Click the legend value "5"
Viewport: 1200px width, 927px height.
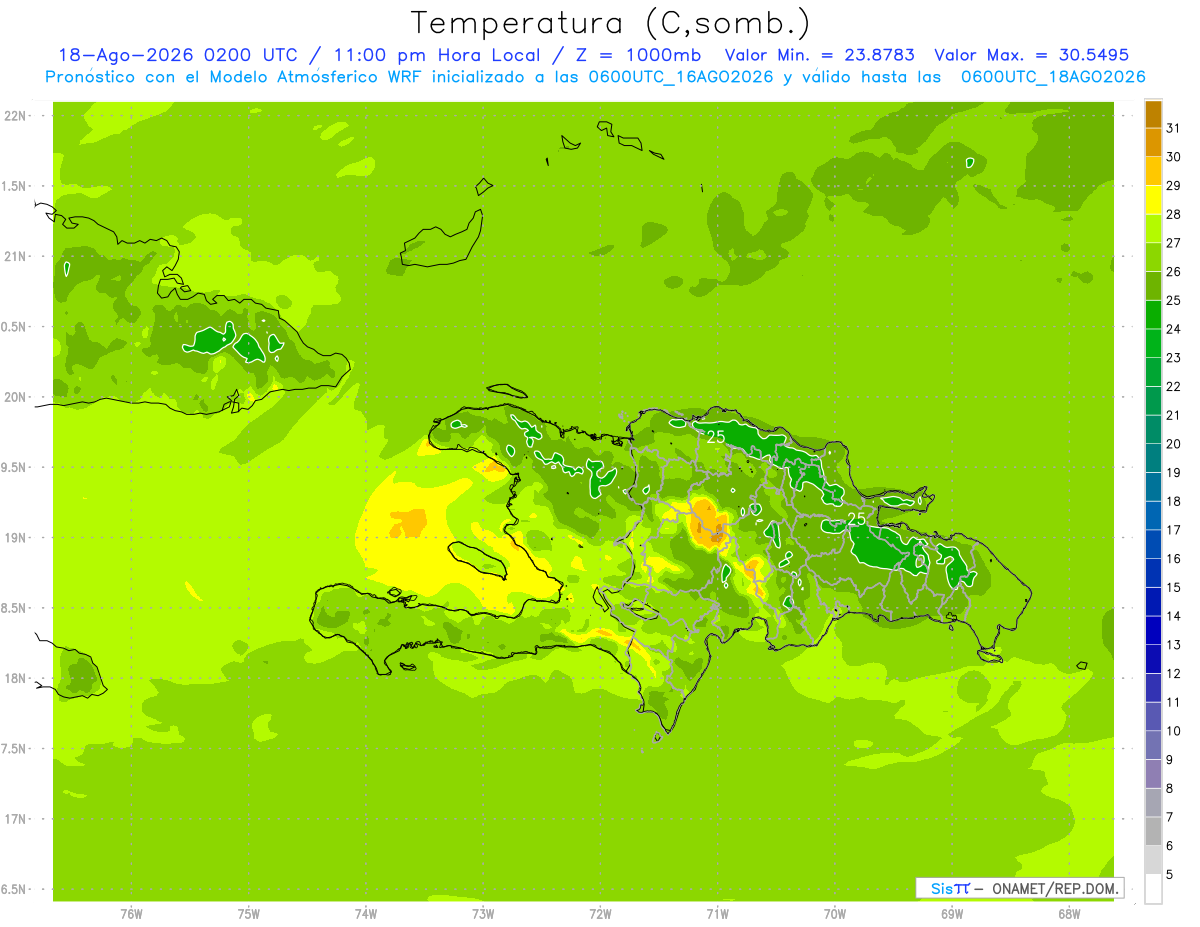point(1169,875)
